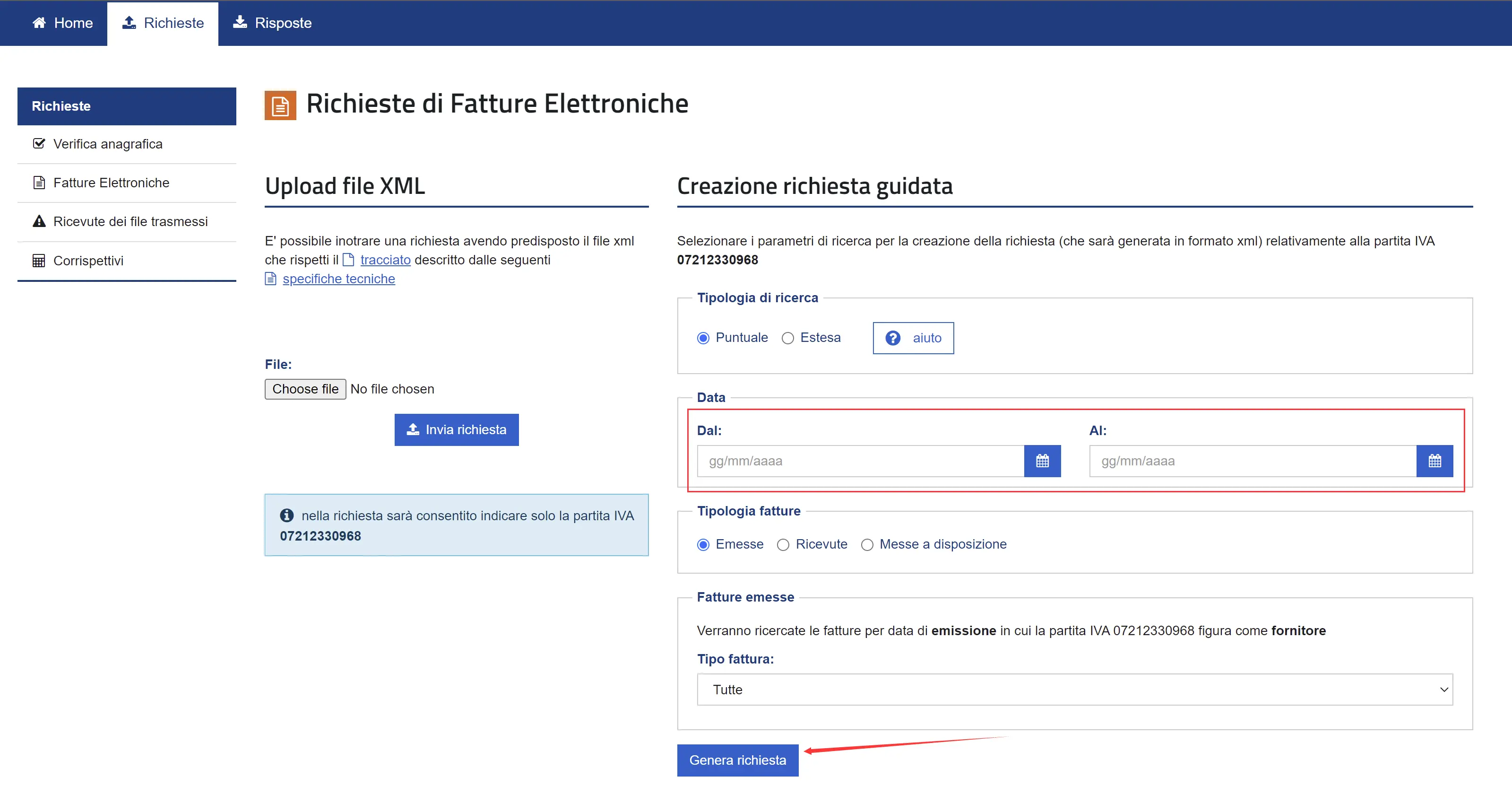Click Genera richiesta button
This screenshot has width=1512, height=795.
(x=737, y=760)
